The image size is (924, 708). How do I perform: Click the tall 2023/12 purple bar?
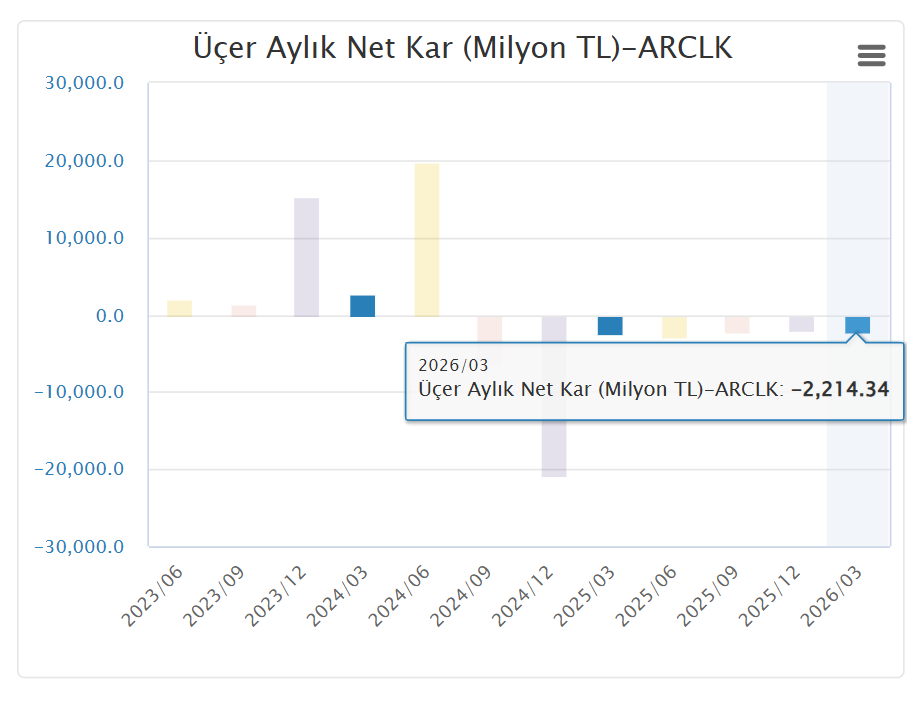[x=306, y=257]
